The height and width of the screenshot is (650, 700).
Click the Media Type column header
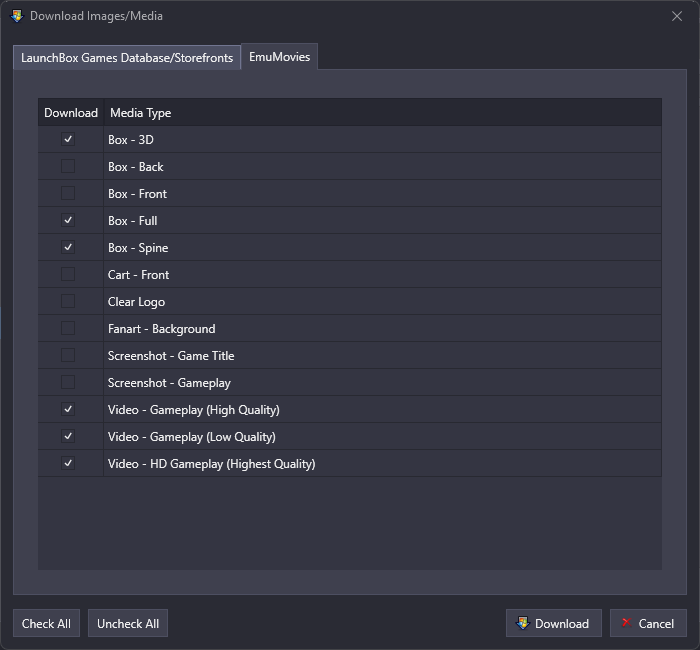click(x=383, y=112)
